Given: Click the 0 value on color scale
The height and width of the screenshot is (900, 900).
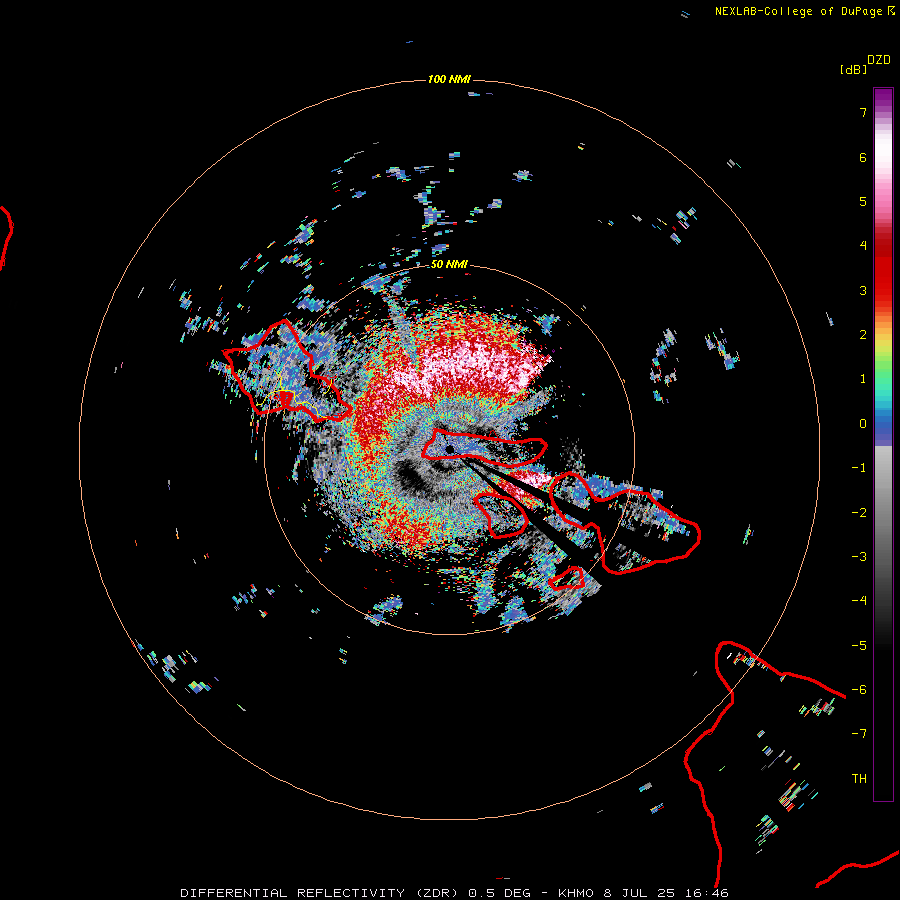Looking at the screenshot, I should pyautogui.click(x=863, y=424).
